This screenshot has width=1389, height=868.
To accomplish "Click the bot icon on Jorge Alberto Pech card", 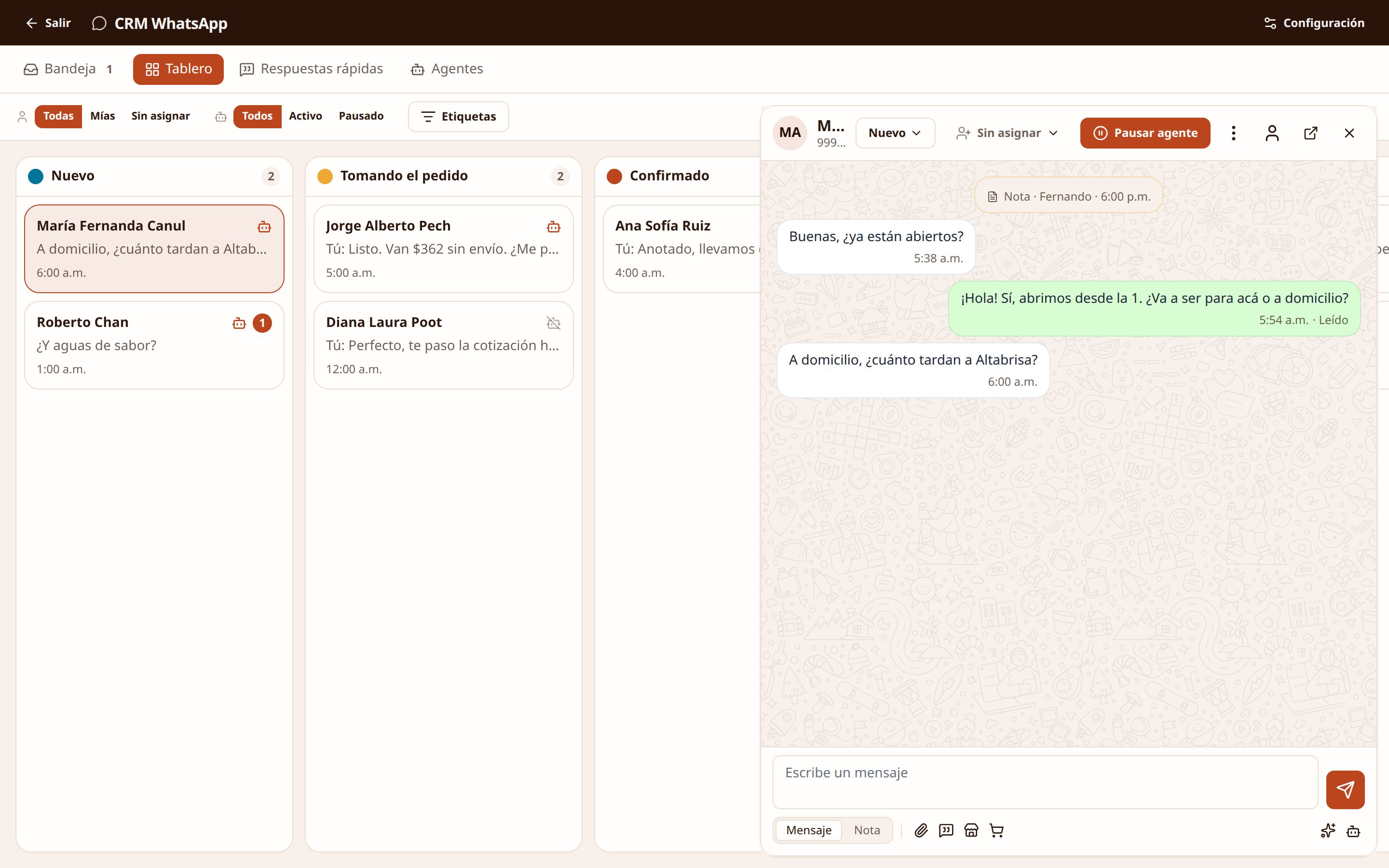I will point(553,226).
